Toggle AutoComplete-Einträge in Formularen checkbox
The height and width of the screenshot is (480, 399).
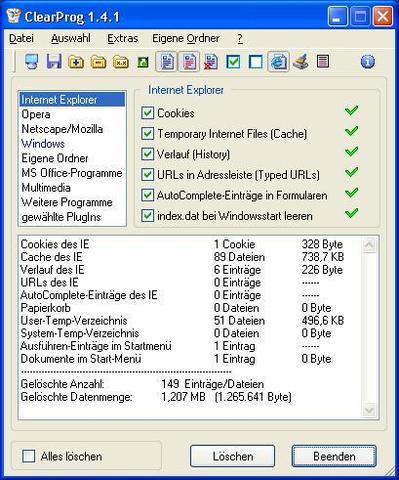(147, 195)
